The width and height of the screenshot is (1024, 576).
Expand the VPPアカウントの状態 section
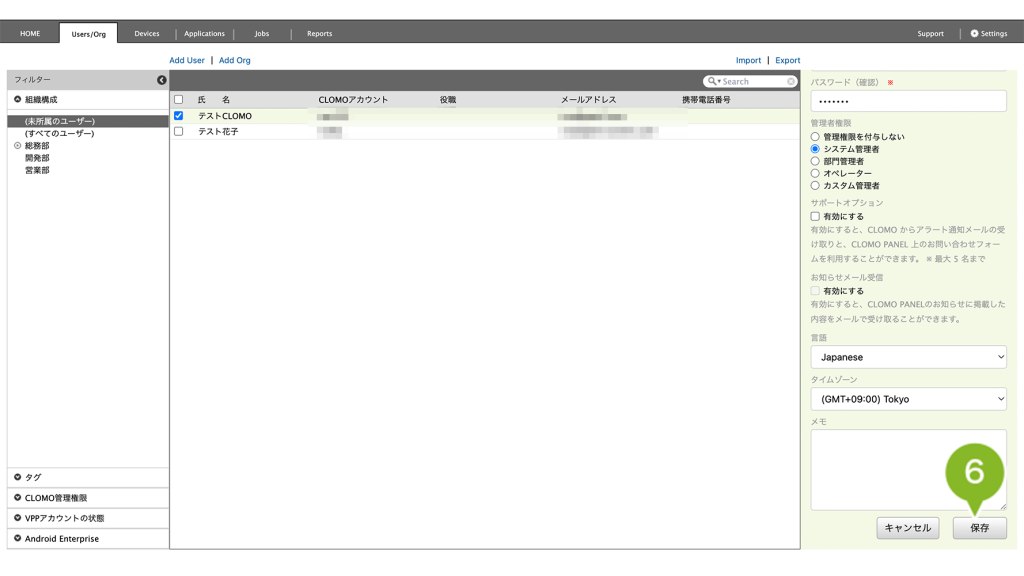[x=18, y=518]
